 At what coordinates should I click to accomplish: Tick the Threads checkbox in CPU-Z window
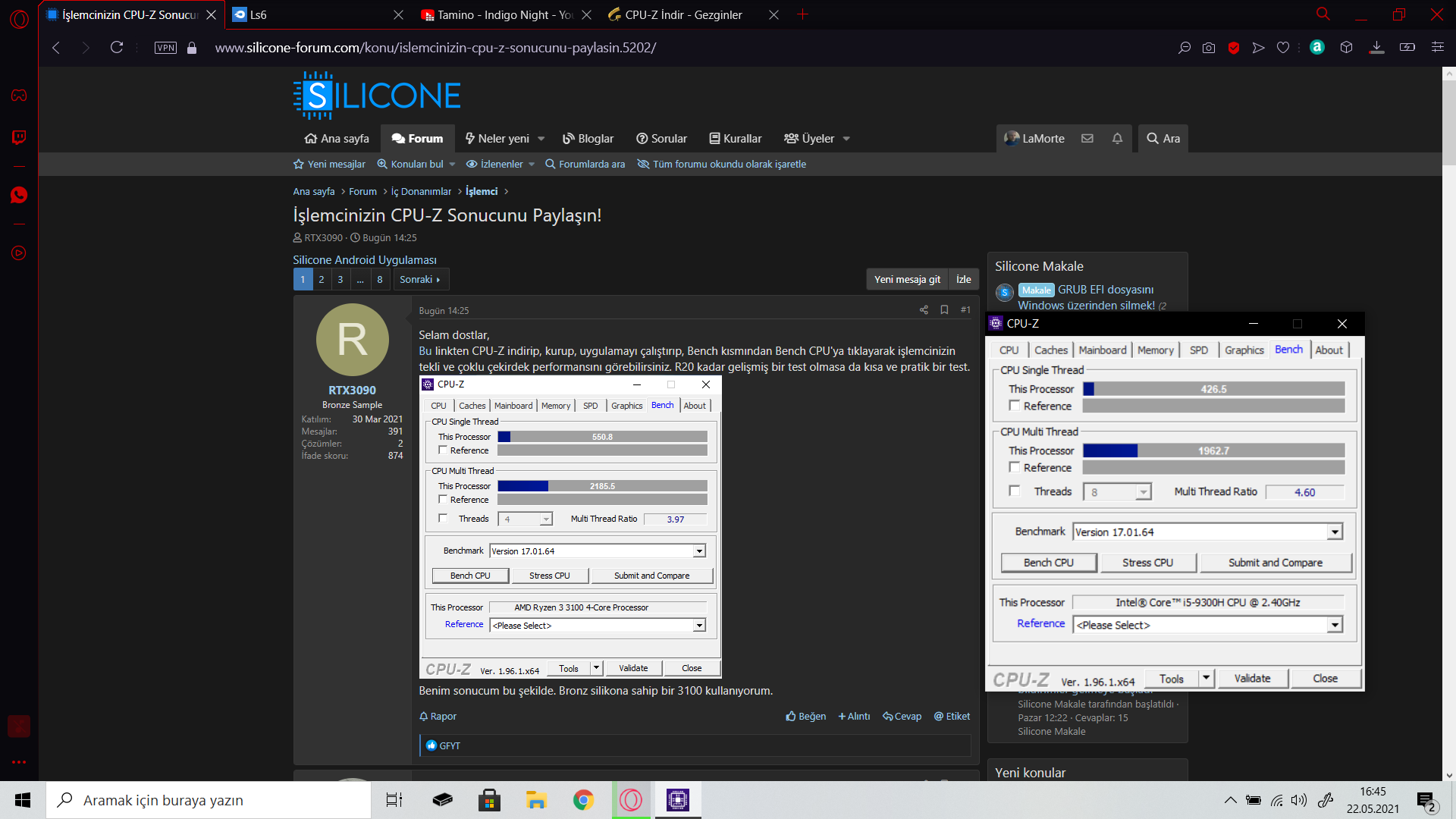1015,491
